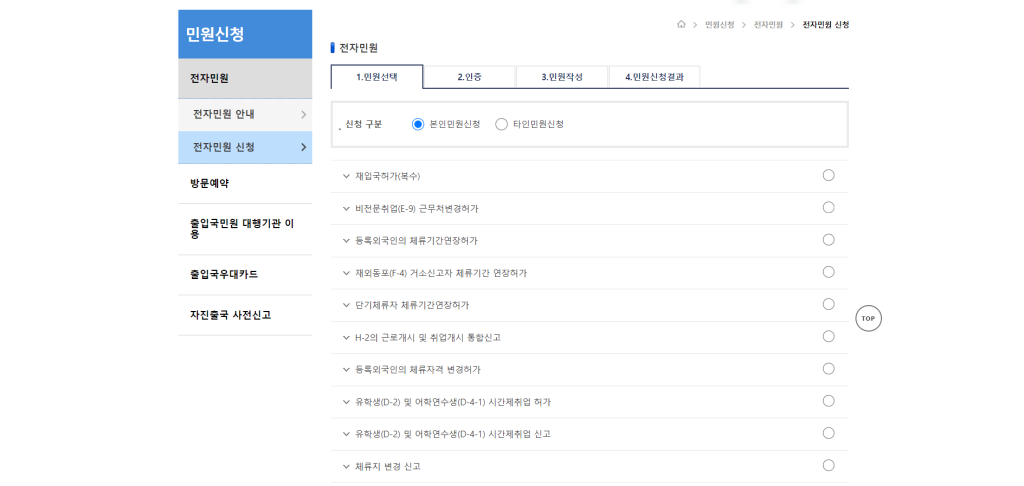The height and width of the screenshot is (486, 1024).
Task: Expand 비전문취업(E-9) 근무처변경허가 chevron
Action: (346, 208)
